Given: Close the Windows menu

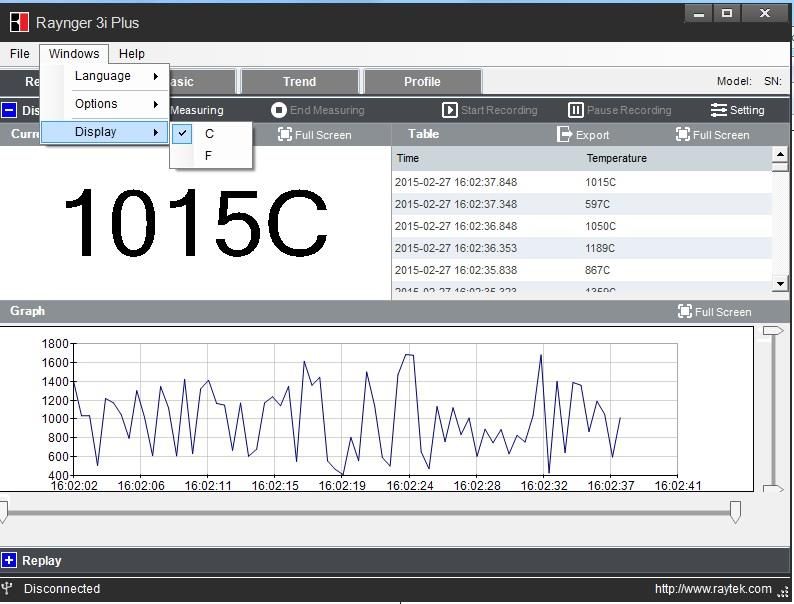Looking at the screenshot, I should (74, 54).
